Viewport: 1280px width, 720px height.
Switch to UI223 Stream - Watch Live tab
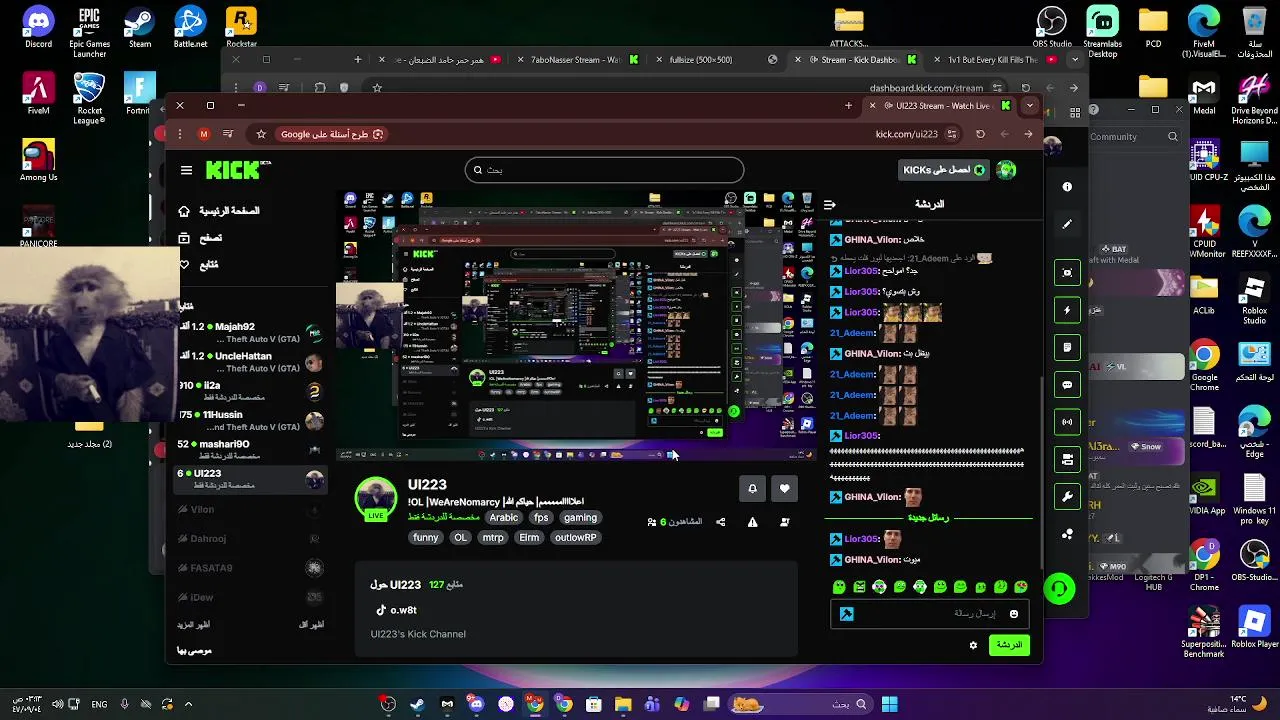pyautogui.click(x=938, y=105)
